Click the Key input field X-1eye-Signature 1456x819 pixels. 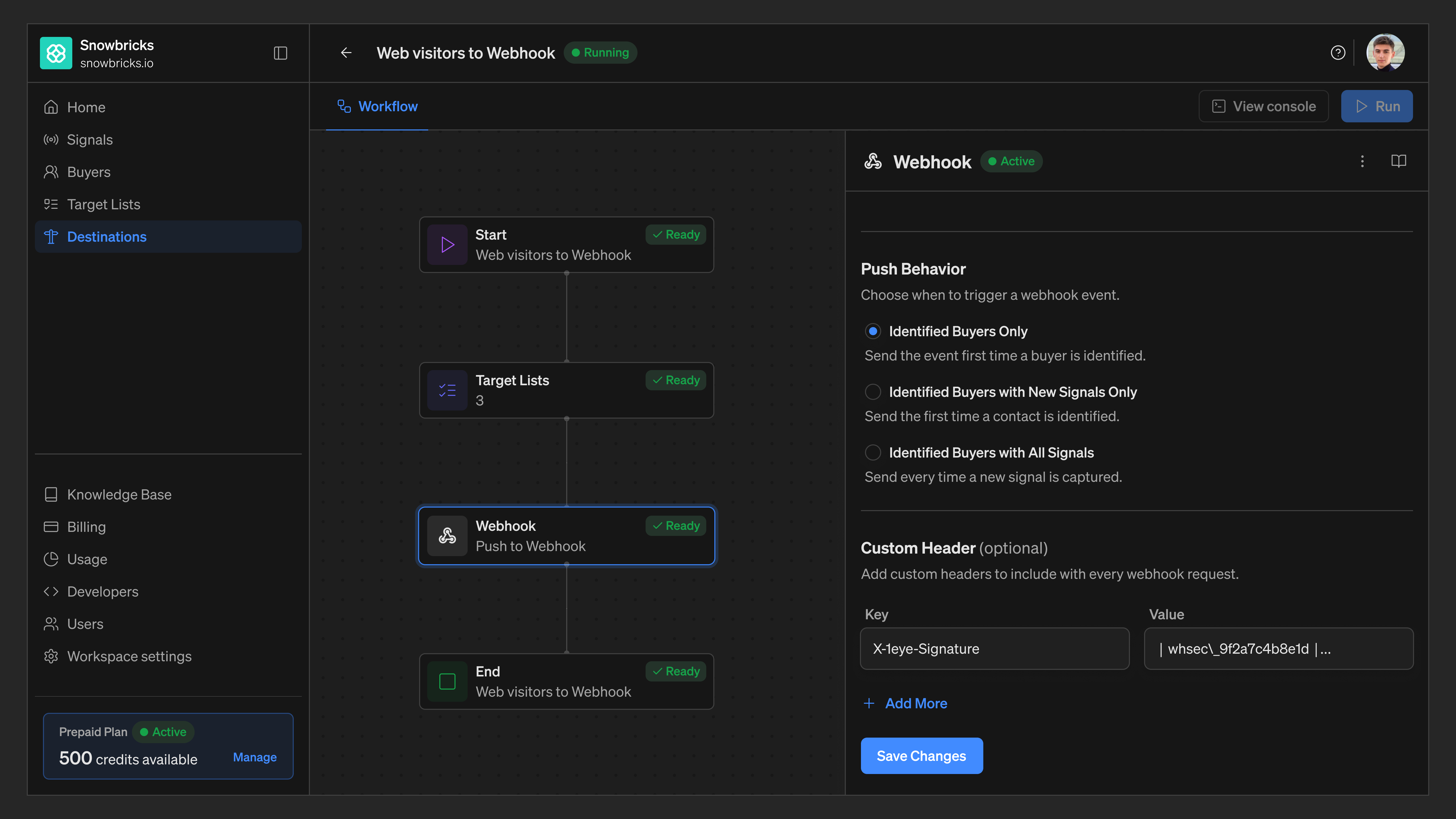tap(995, 649)
